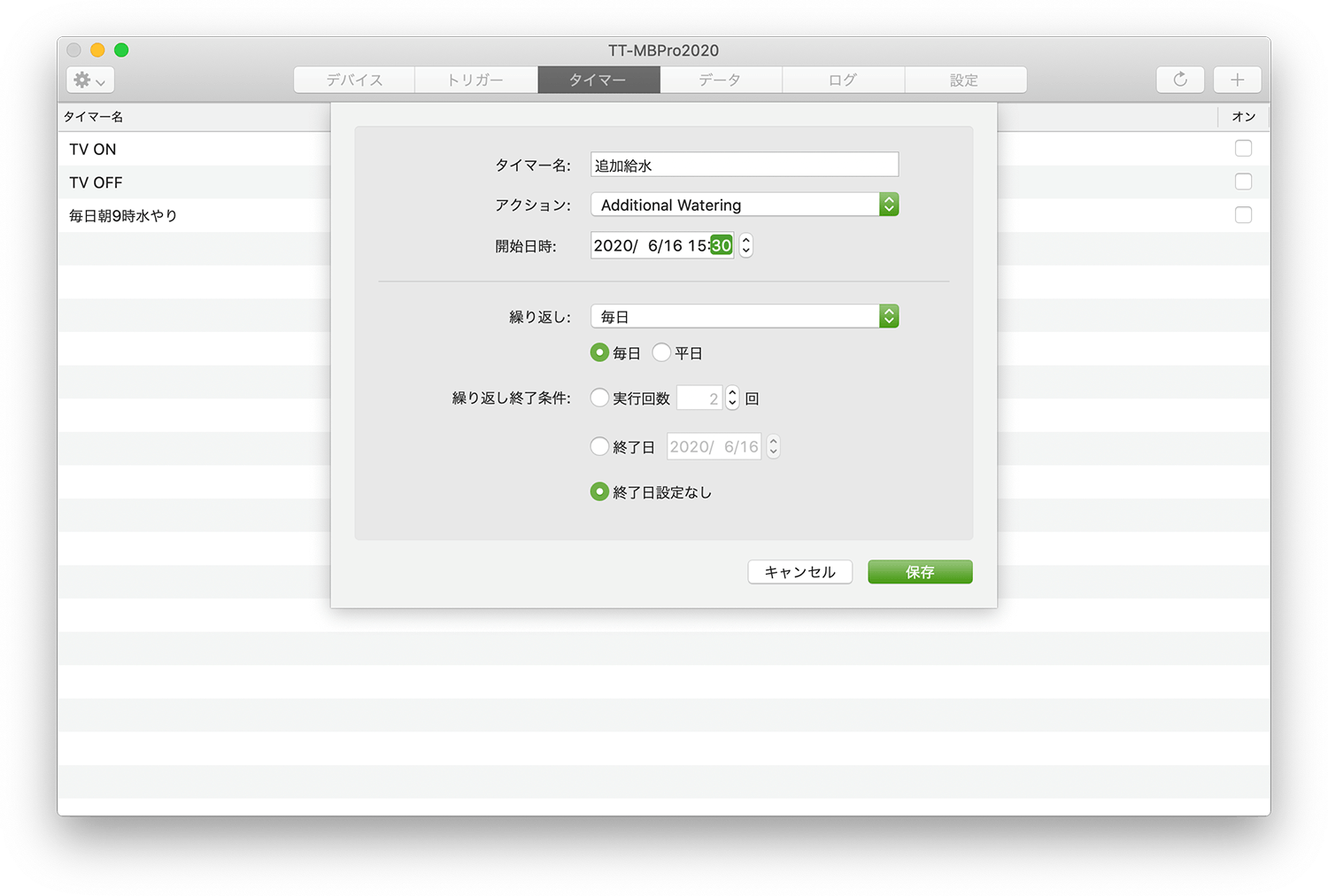
Task: Choose the 終了日 end condition
Action: click(x=599, y=446)
